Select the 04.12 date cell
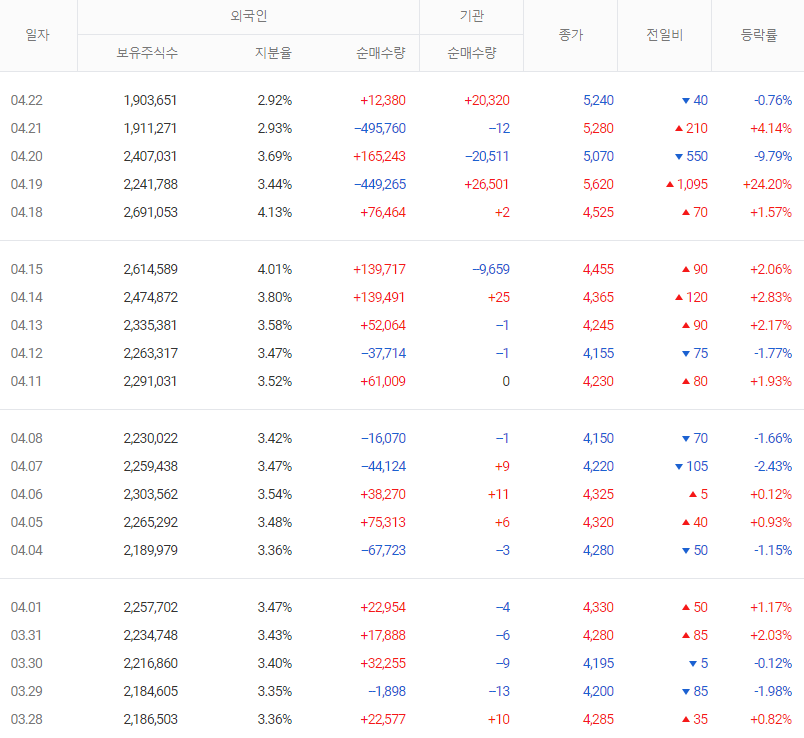Image resolution: width=804 pixels, height=738 pixels. click(x=27, y=353)
